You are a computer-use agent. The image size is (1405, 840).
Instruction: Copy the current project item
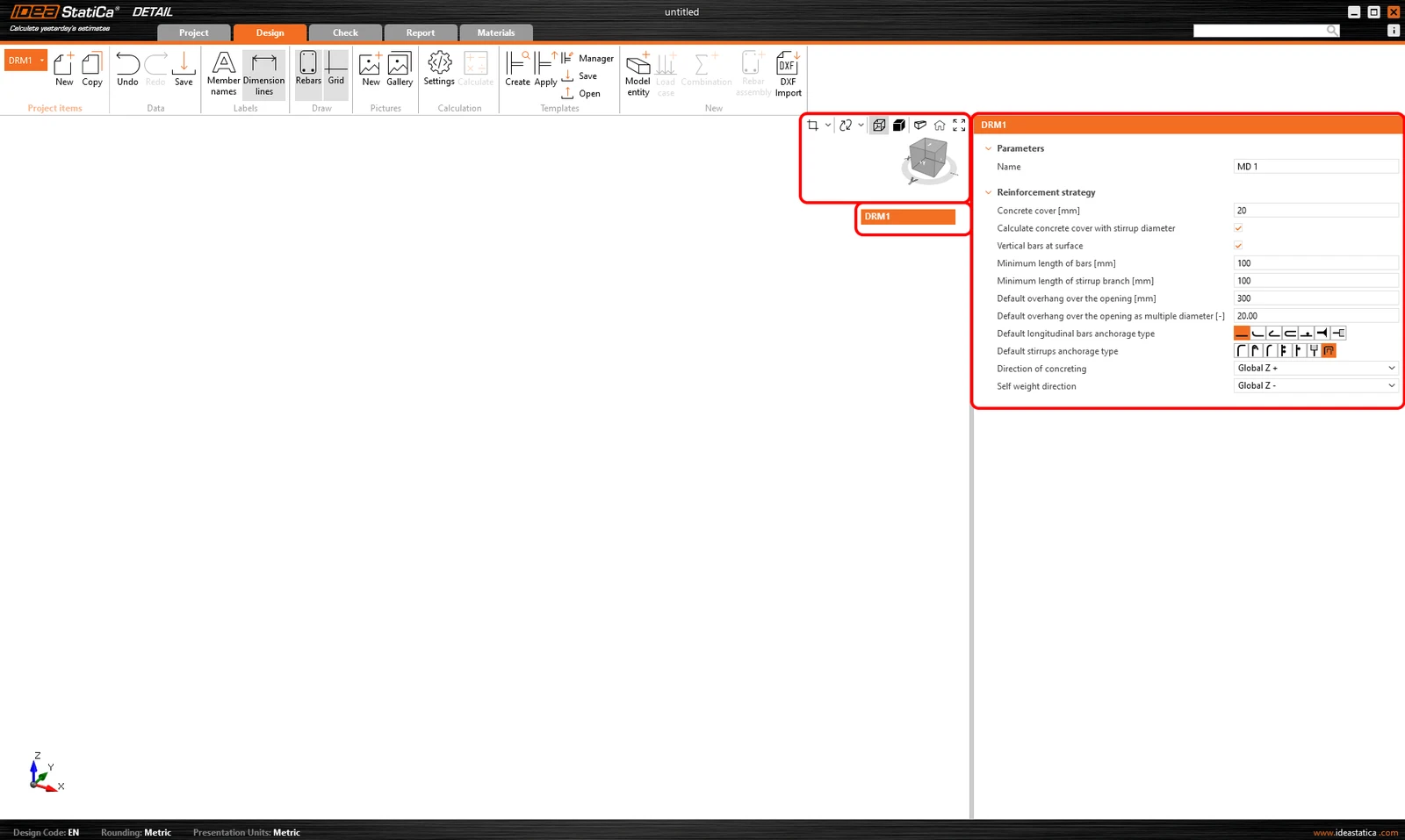point(92,69)
